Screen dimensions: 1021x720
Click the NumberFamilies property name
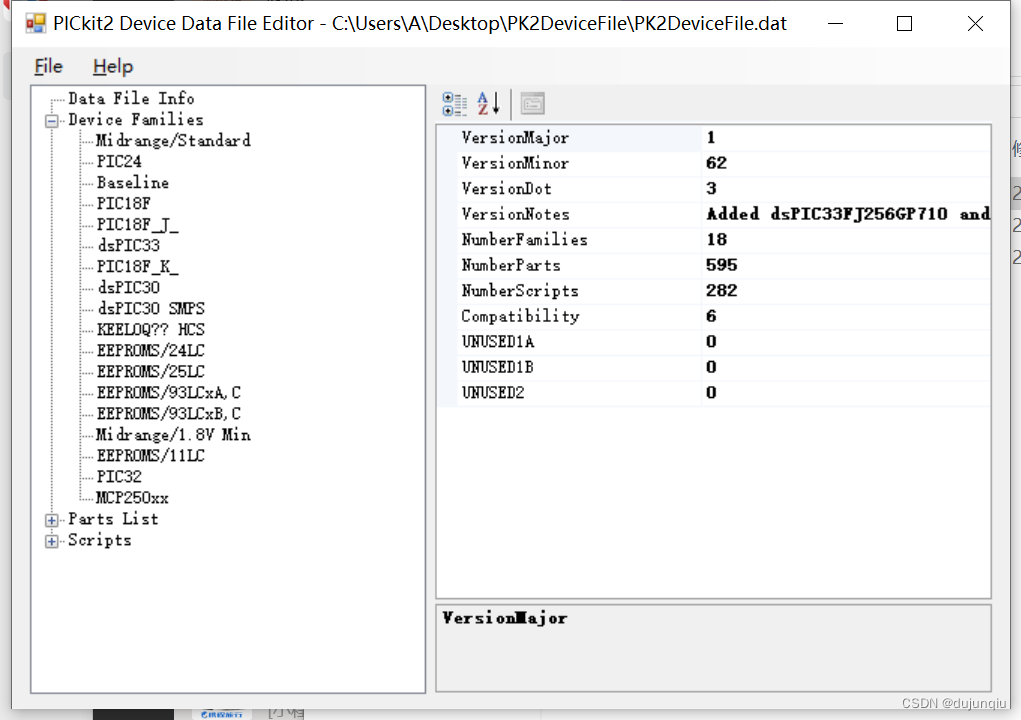[x=524, y=240]
